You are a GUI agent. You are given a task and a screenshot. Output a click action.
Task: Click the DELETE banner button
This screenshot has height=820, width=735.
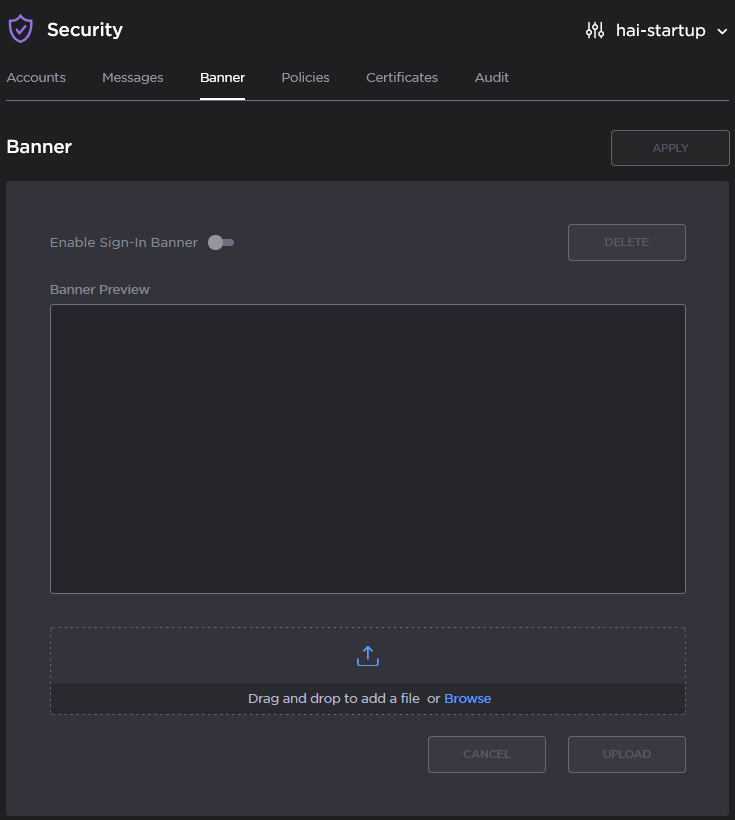tap(626, 242)
